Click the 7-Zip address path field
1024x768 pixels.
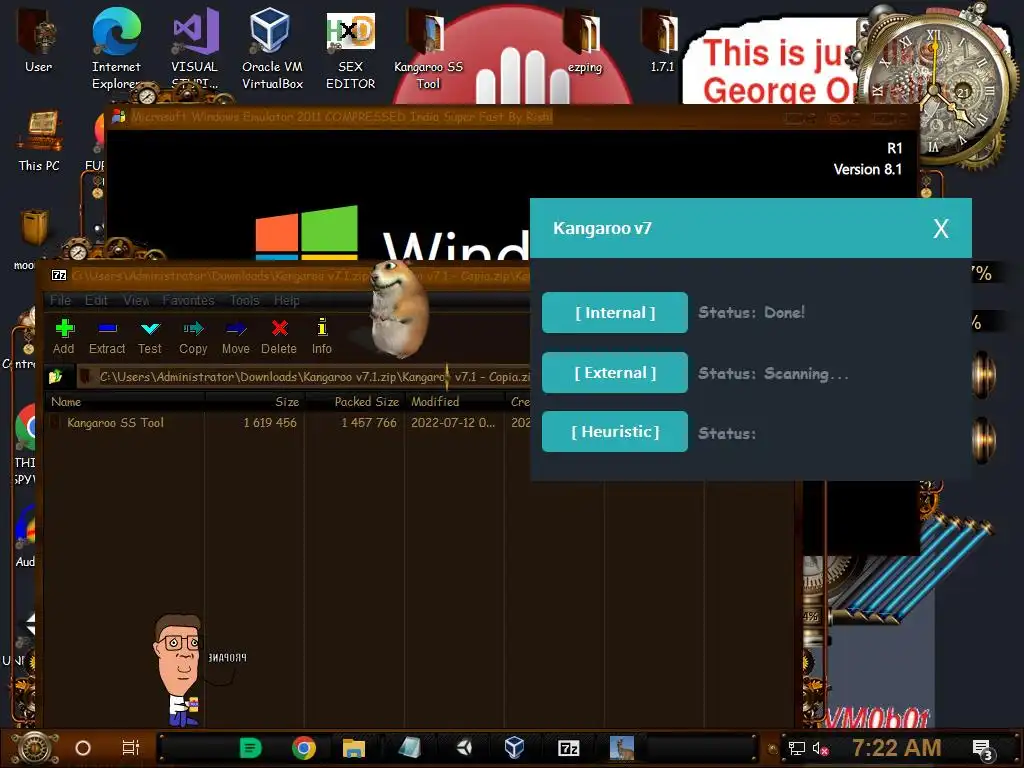(x=304, y=377)
